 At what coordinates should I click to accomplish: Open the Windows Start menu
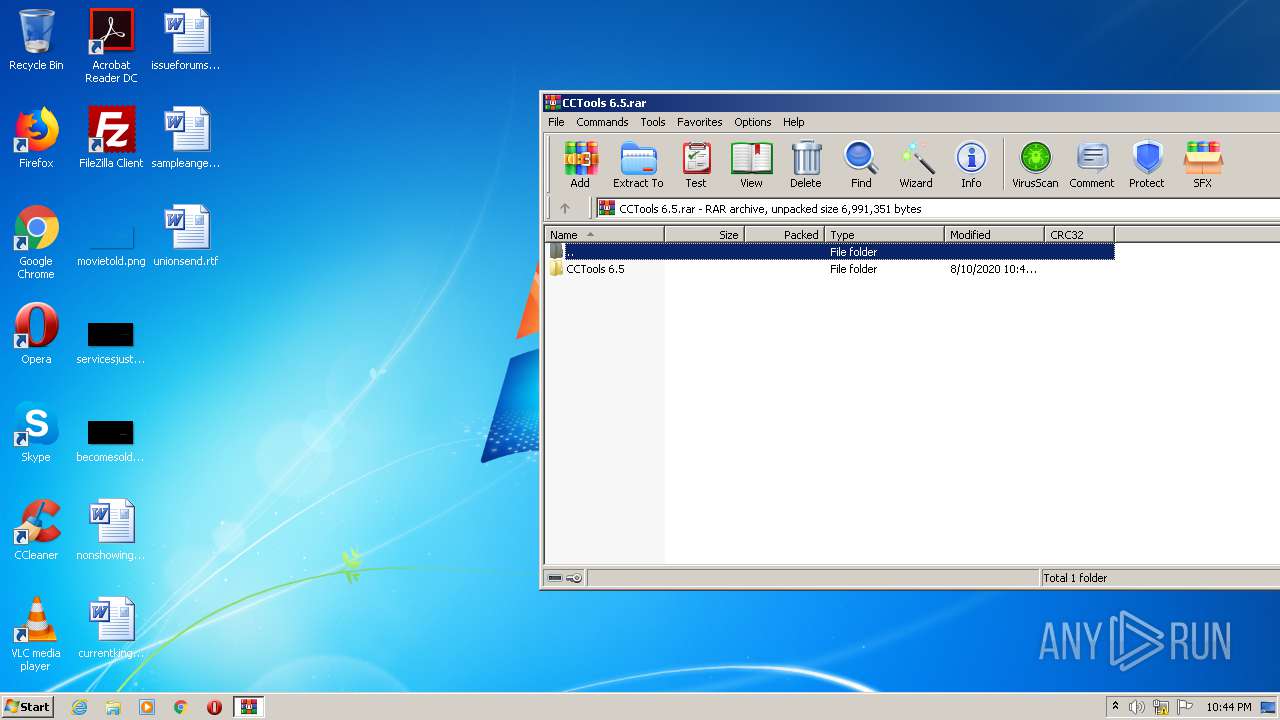[28, 706]
